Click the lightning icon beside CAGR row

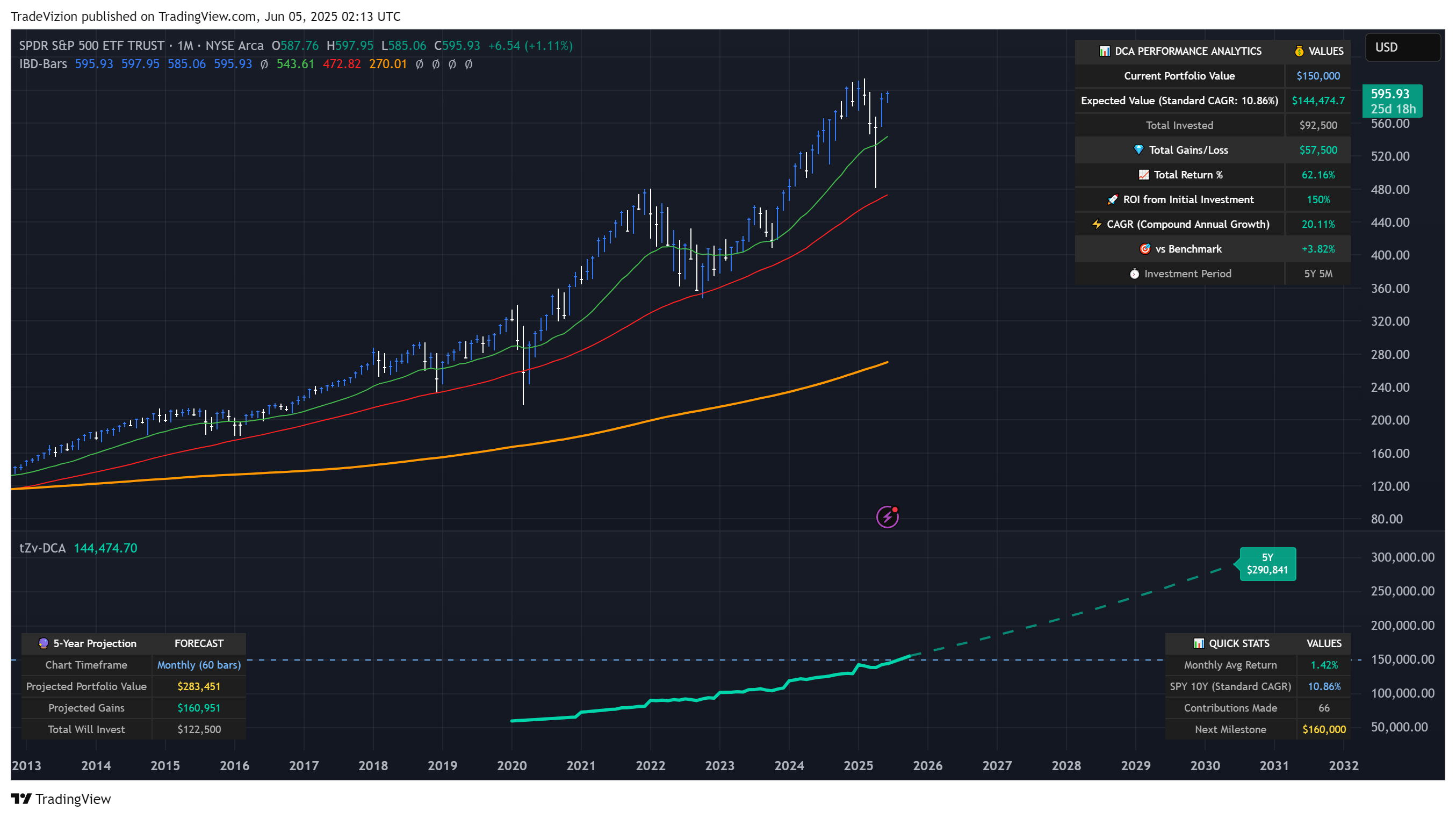point(1097,225)
